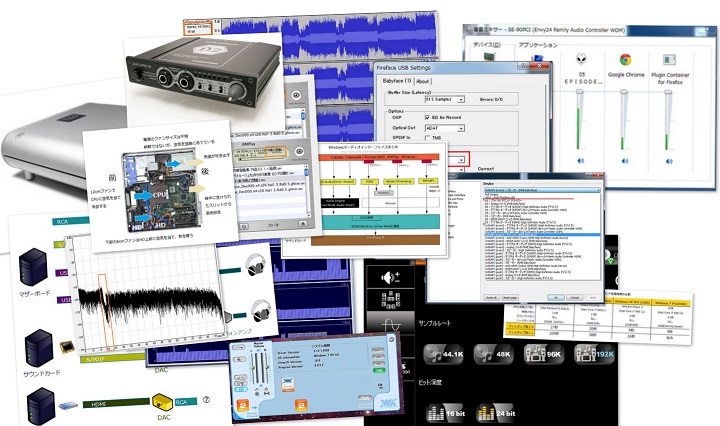This screenshot has height=426, width=720.
Task: Click the Reset page button
Action: click(x=510, y=297)
